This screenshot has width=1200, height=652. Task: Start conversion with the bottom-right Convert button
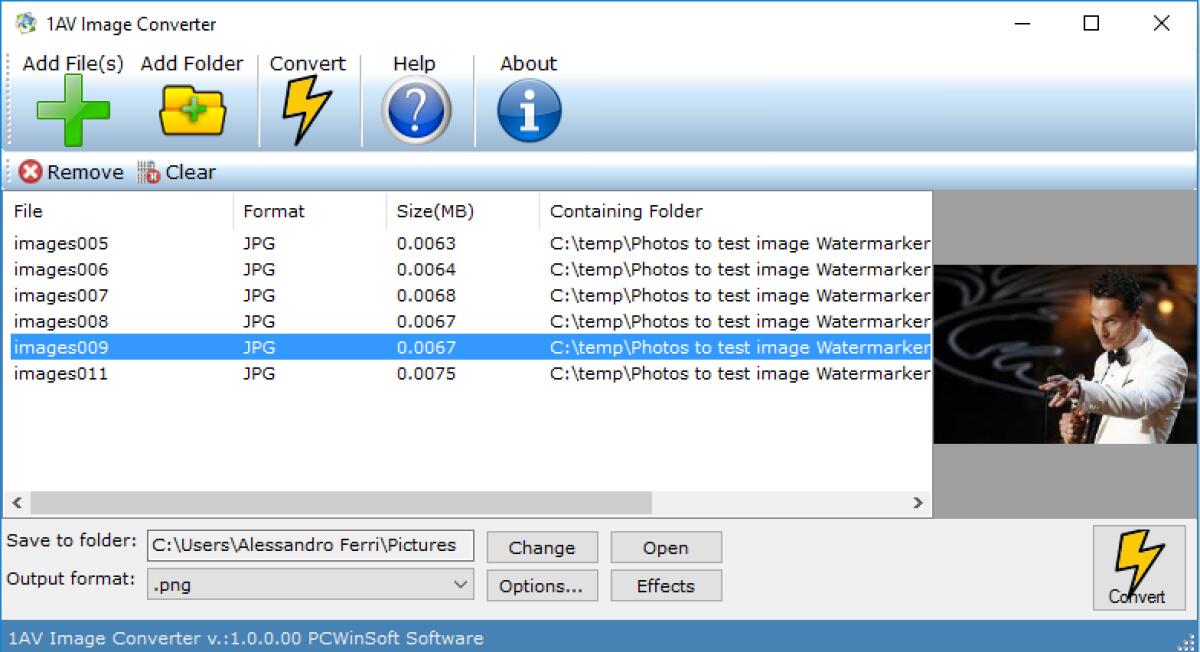click(1139, 567)
